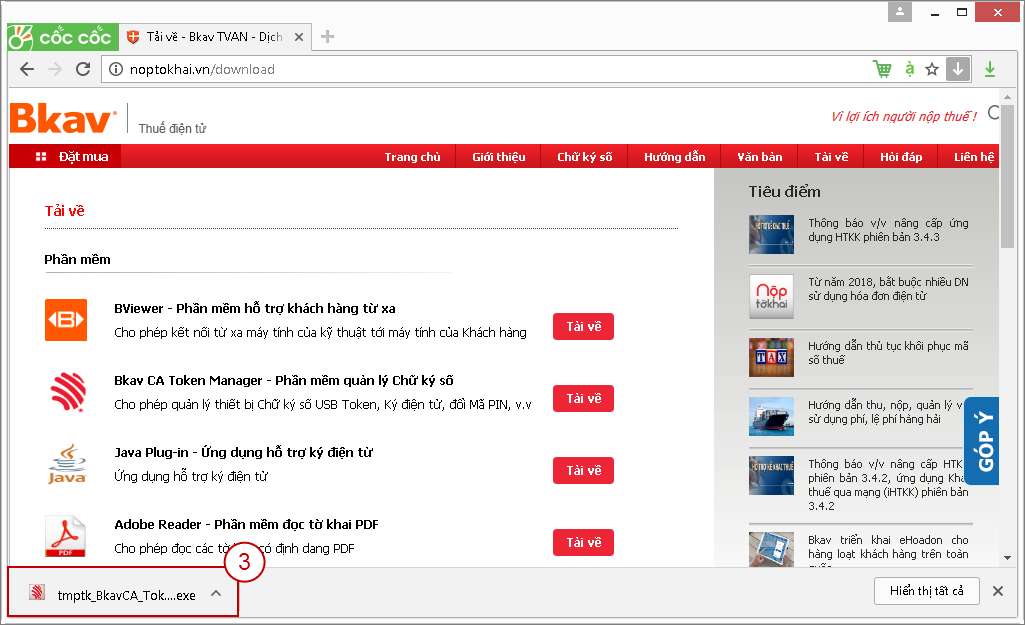The image size is (1025, 625).
Task: Bookmark this page with the star icon
Action: (932, 69)
